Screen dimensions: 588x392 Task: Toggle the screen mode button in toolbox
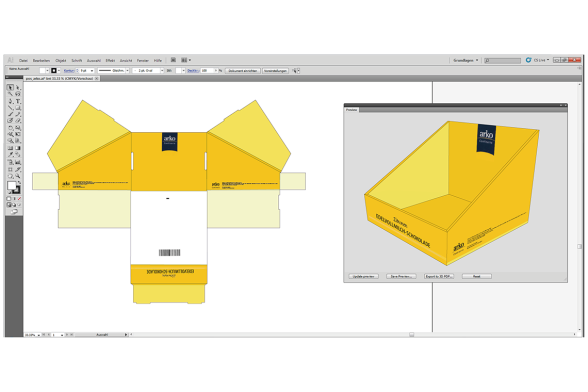[14, 211]
